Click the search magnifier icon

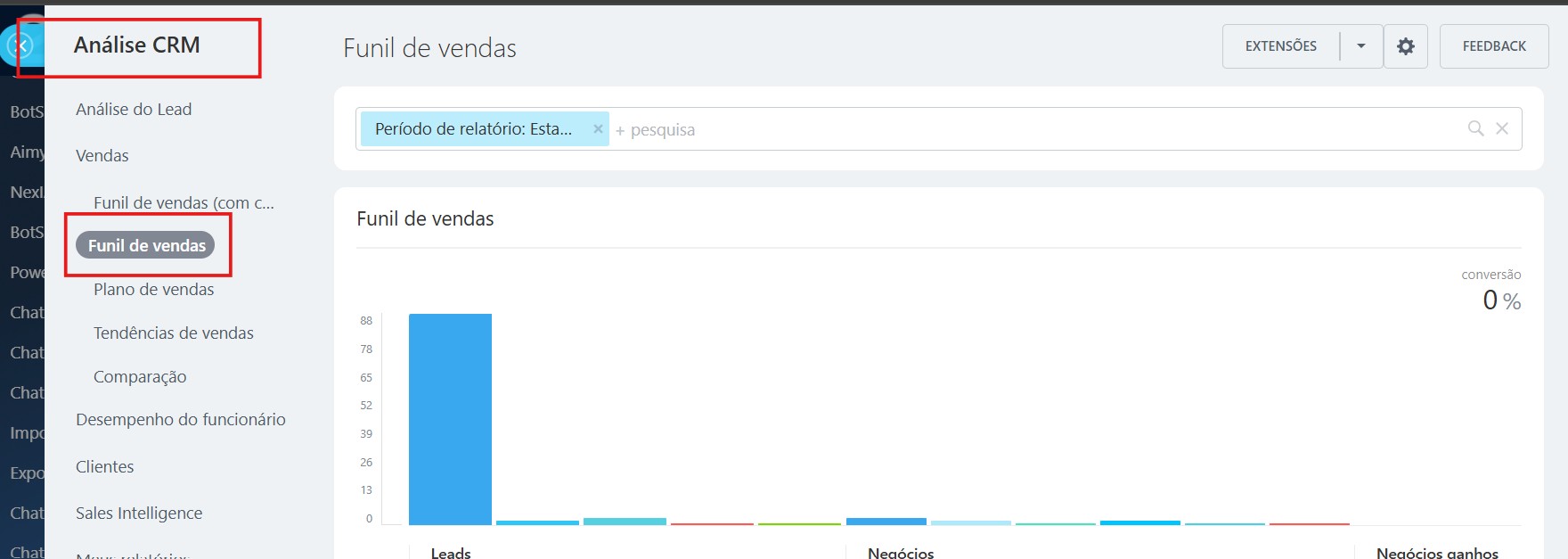1475,128
